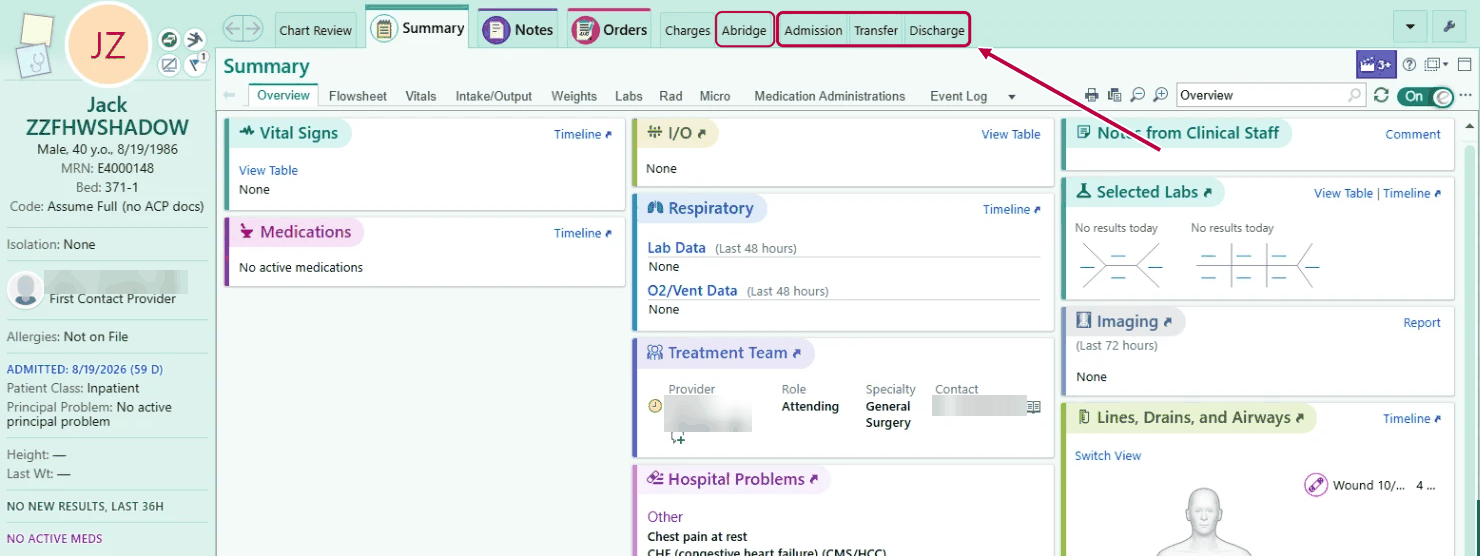Switch to the Chart Review tab
This screenshot has width=1480, height=556.
(316, 30)
